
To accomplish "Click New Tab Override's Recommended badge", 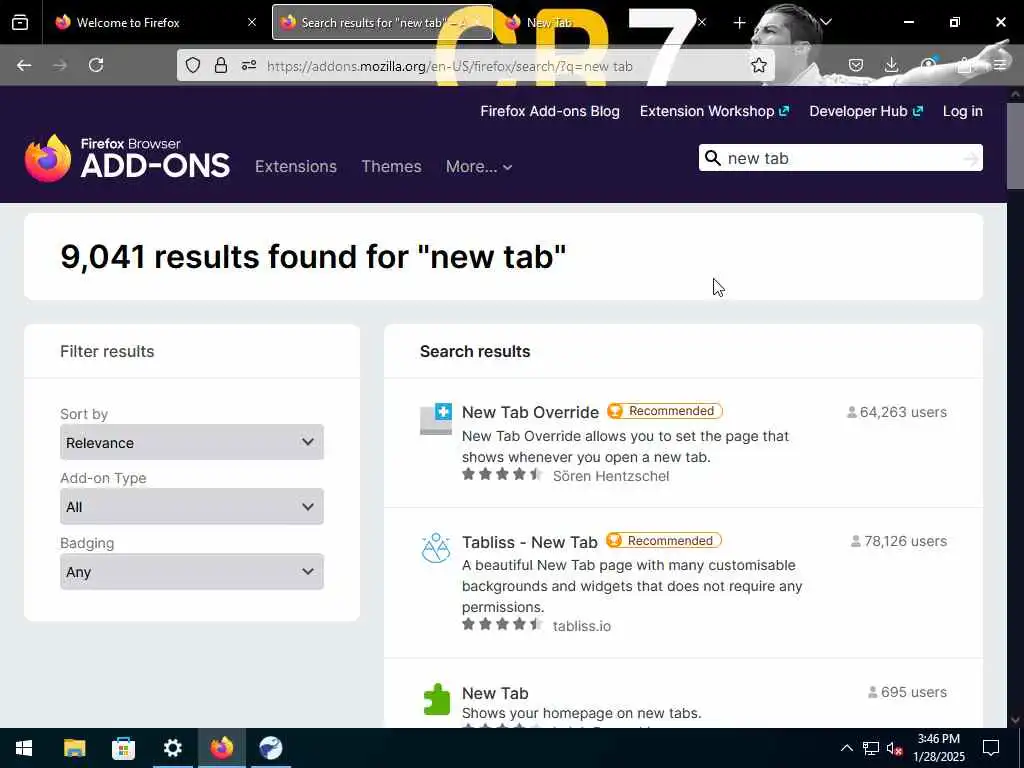I will 665,411.
